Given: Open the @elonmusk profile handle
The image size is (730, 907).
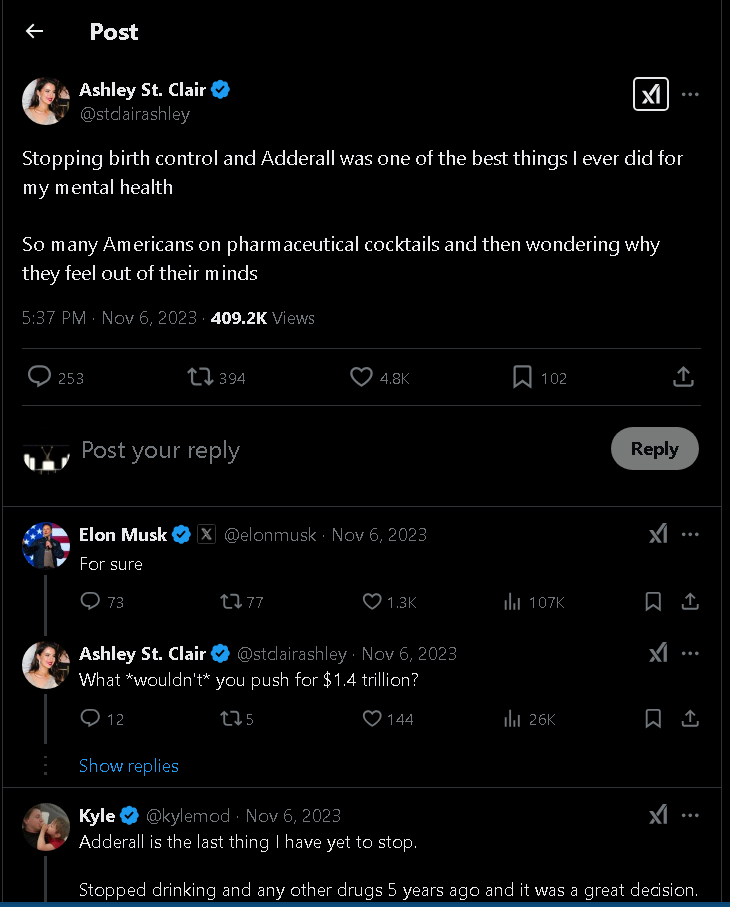Looking at the screenshot, I should (270, 535).
